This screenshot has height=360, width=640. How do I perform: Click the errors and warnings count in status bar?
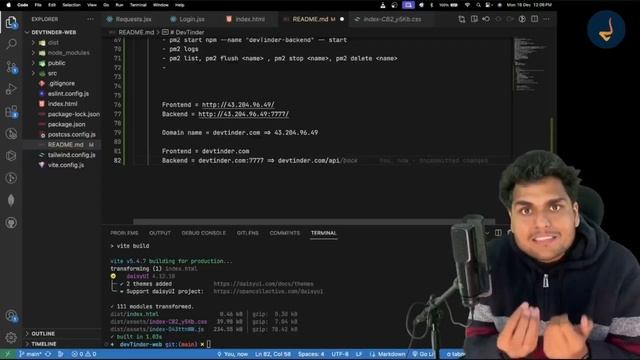pos(84,354)
